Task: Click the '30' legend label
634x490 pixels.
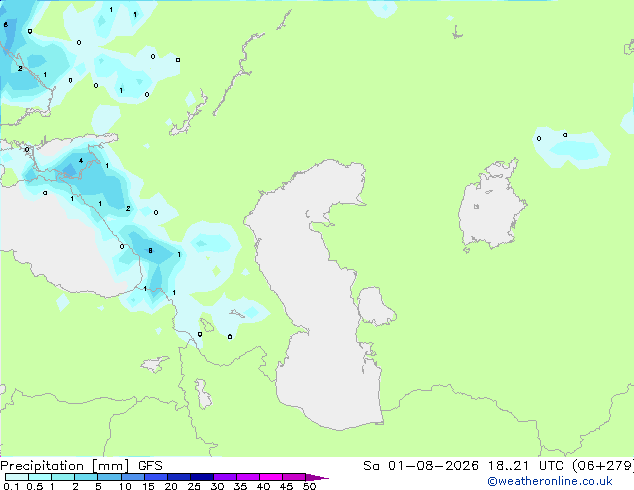Action: 217,486
